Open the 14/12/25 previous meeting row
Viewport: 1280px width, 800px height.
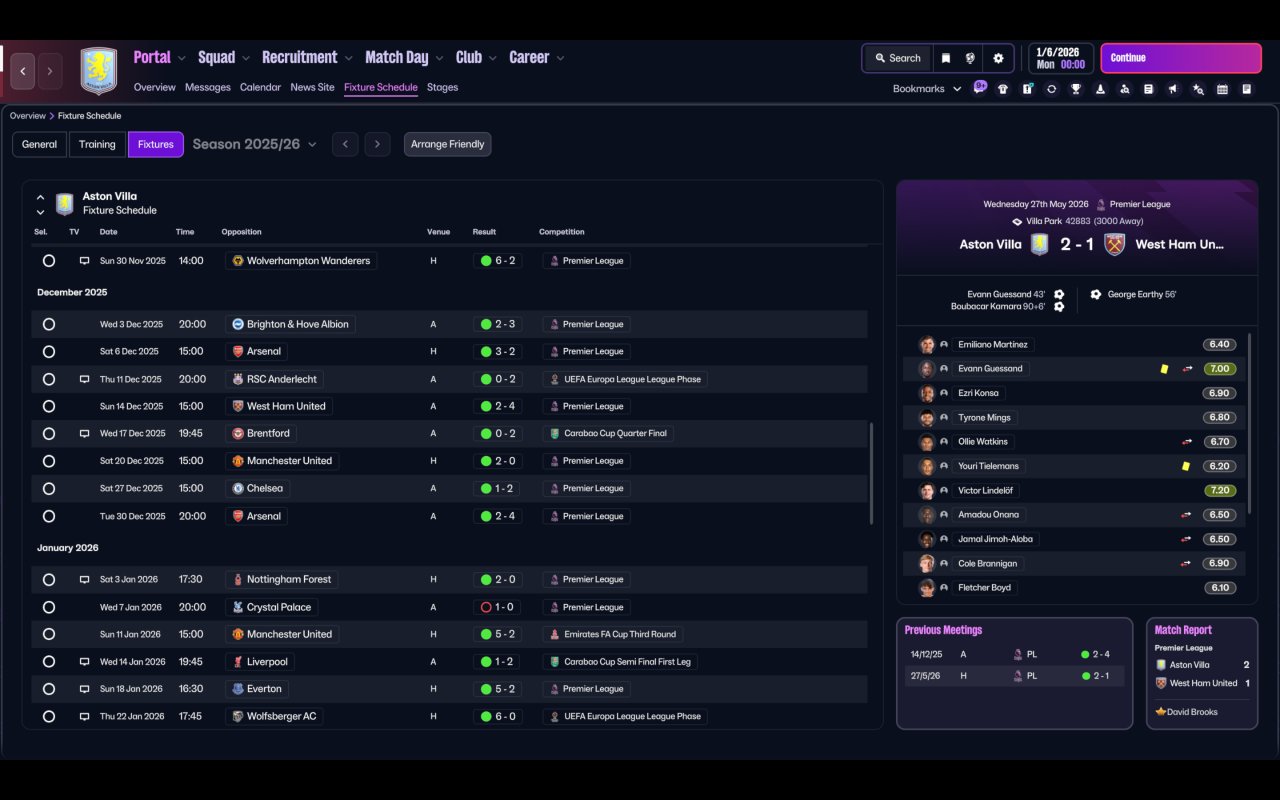pyautogui.click(x=1014, y=654)
